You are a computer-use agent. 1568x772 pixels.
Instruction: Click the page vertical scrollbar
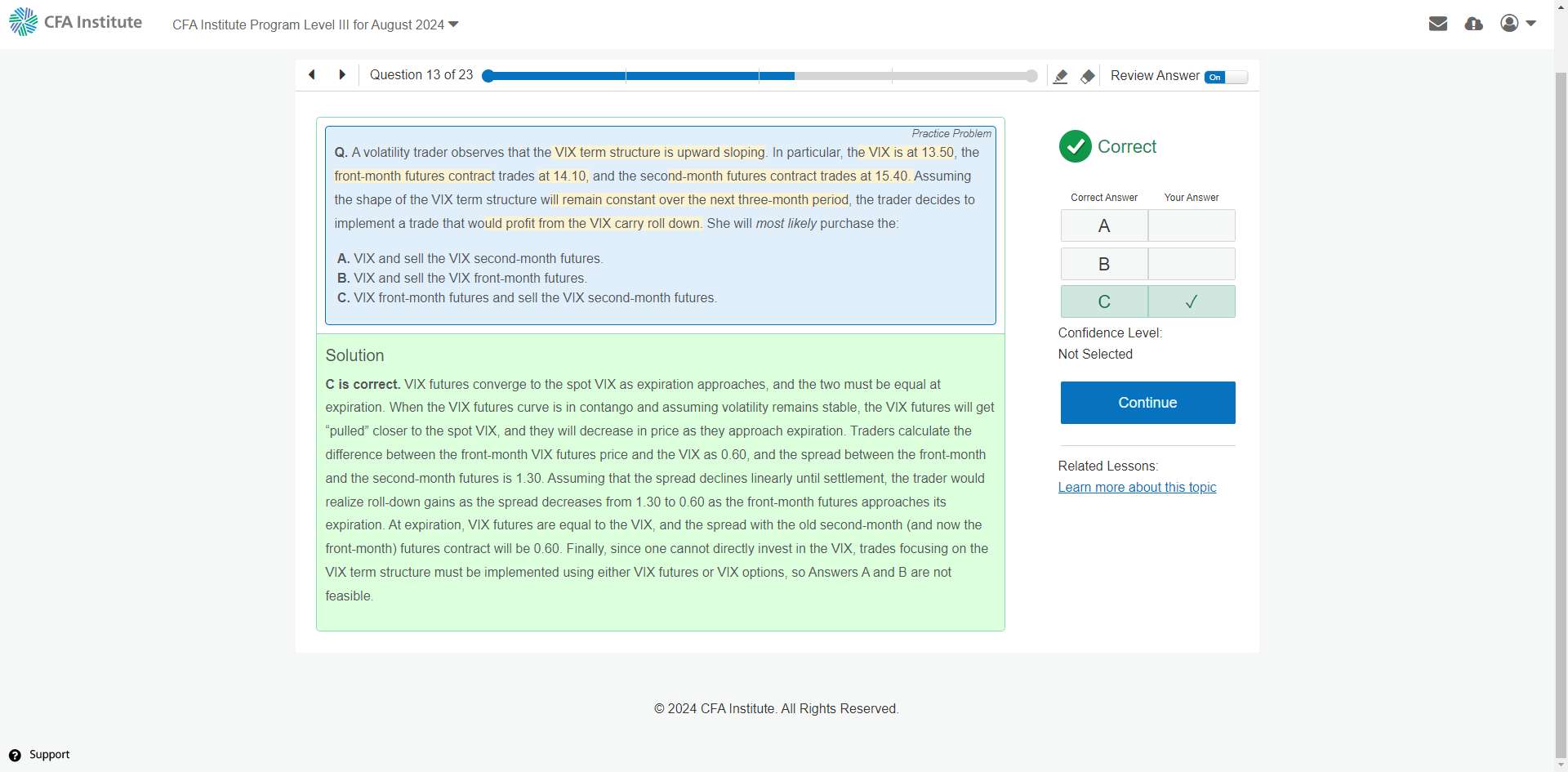coord(1561,408)
